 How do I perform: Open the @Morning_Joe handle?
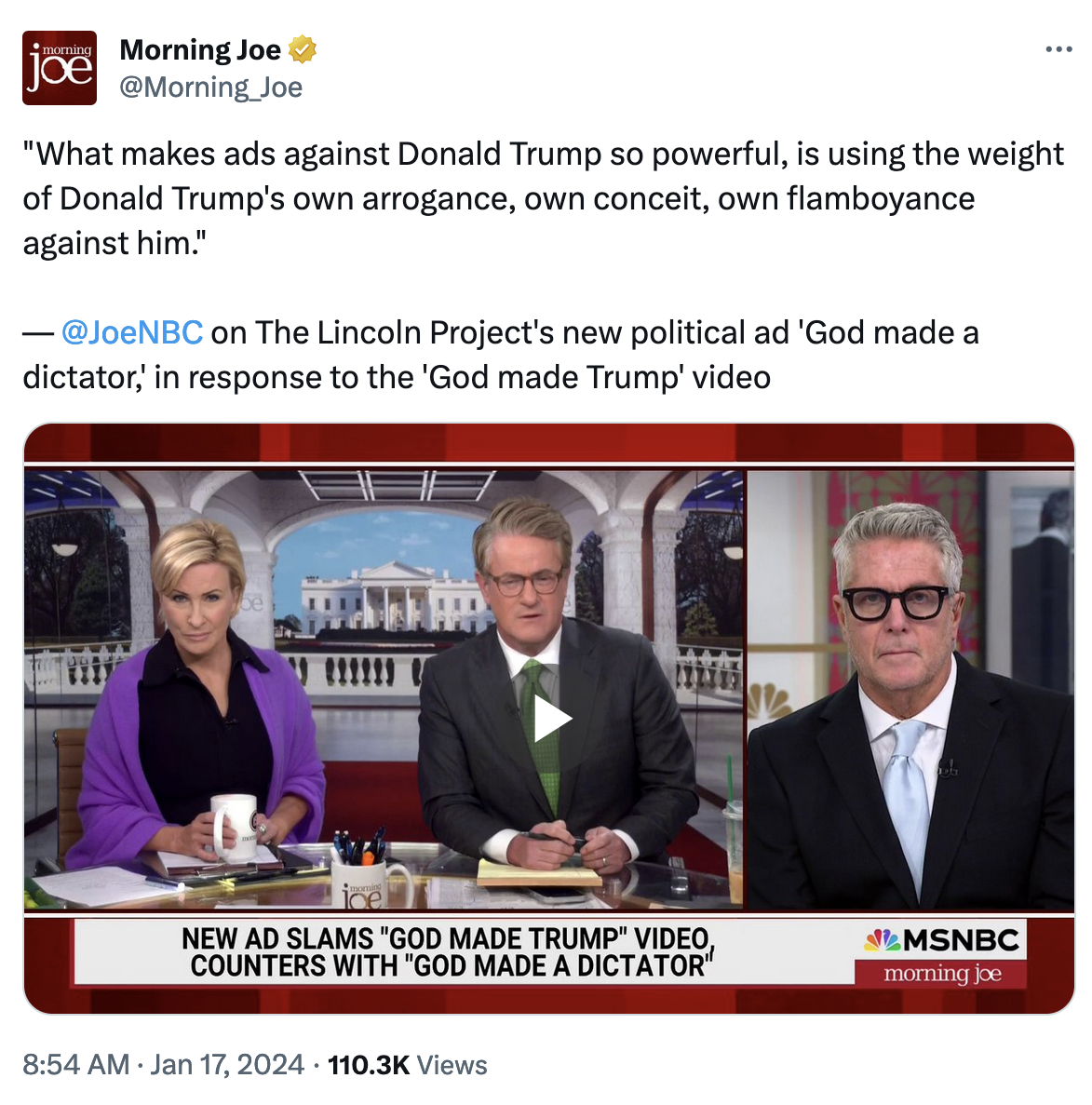(x=210, y=88)
